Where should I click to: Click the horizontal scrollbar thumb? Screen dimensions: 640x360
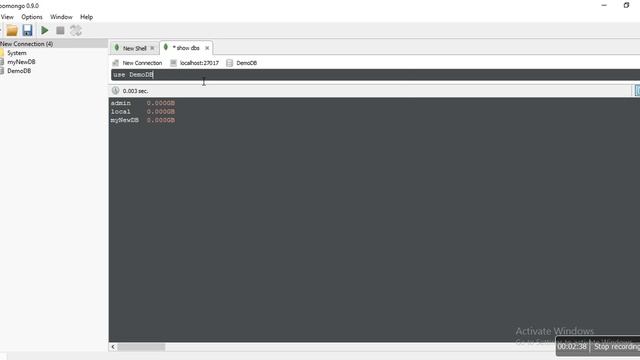(x=141, y=347)
